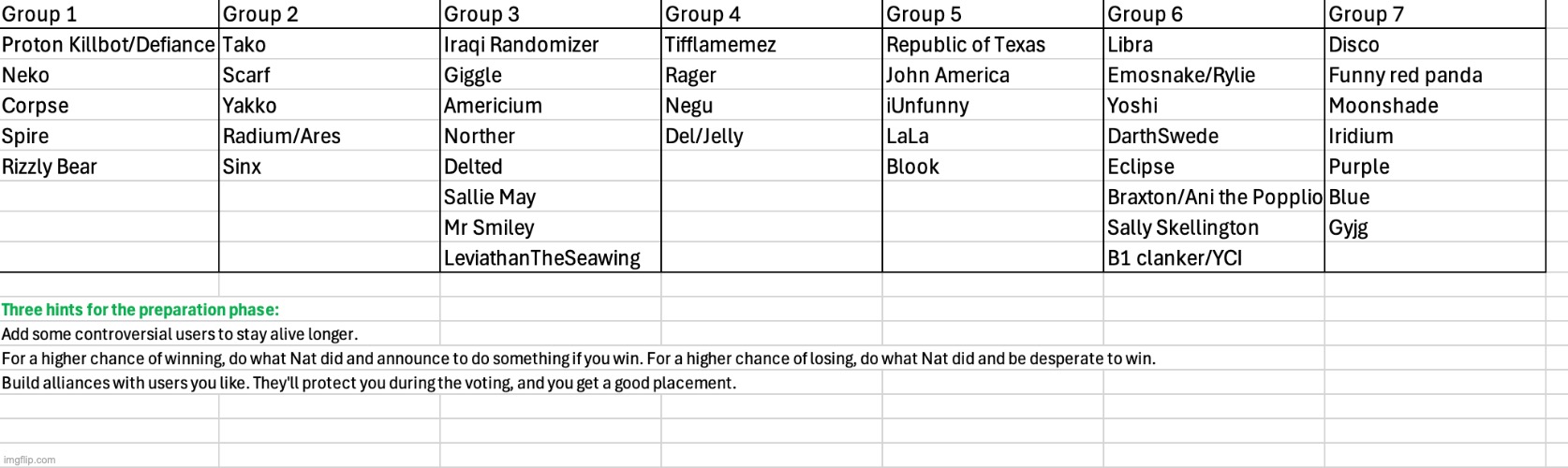Select the LeviathanTheSeawing cell
This screenshot has height=468, width=1568.
551,257
